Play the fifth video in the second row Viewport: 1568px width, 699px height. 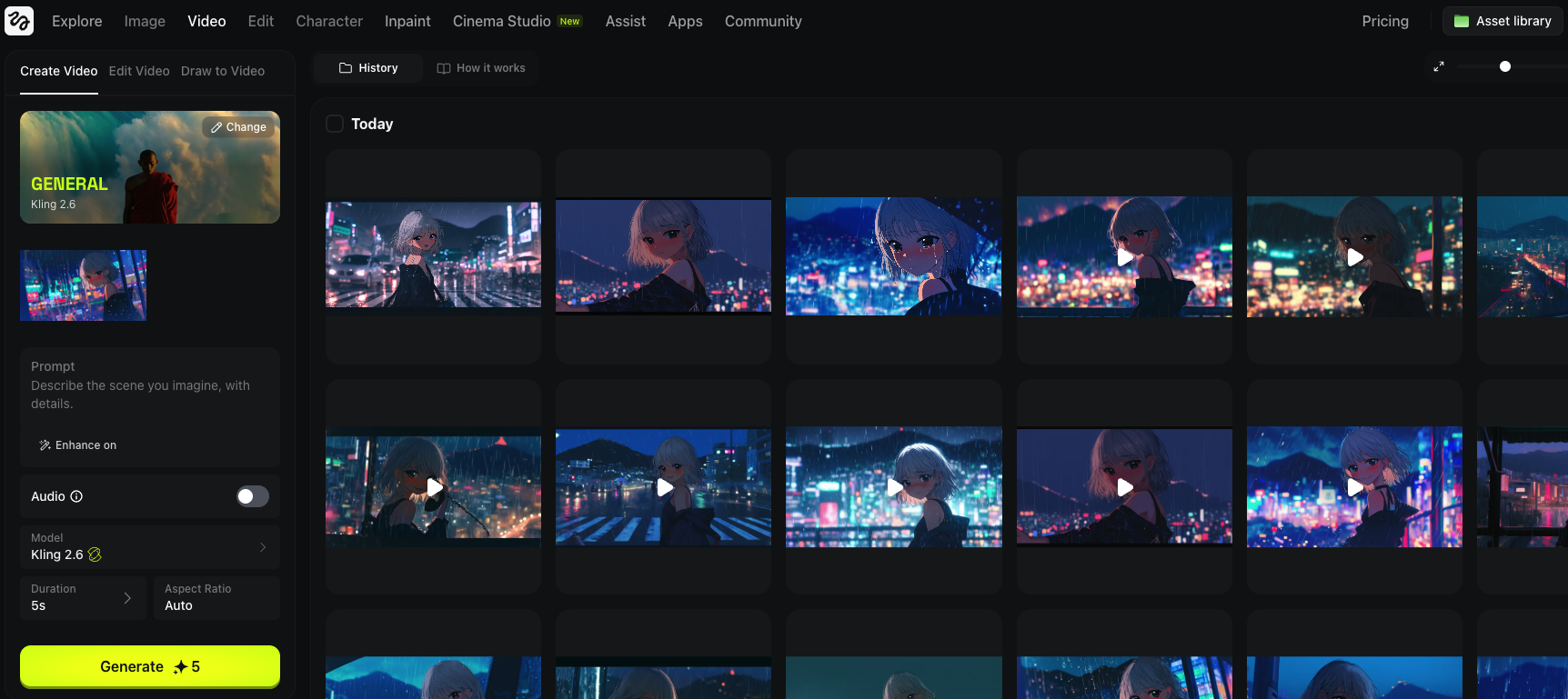click(1354, 487)
